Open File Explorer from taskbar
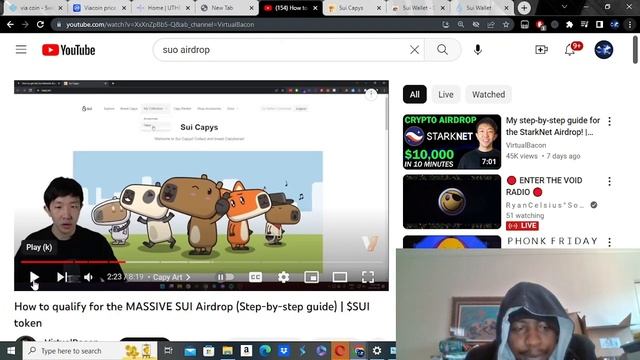The height and width of the screenshot is (360, 640). (x=227, y=351)
